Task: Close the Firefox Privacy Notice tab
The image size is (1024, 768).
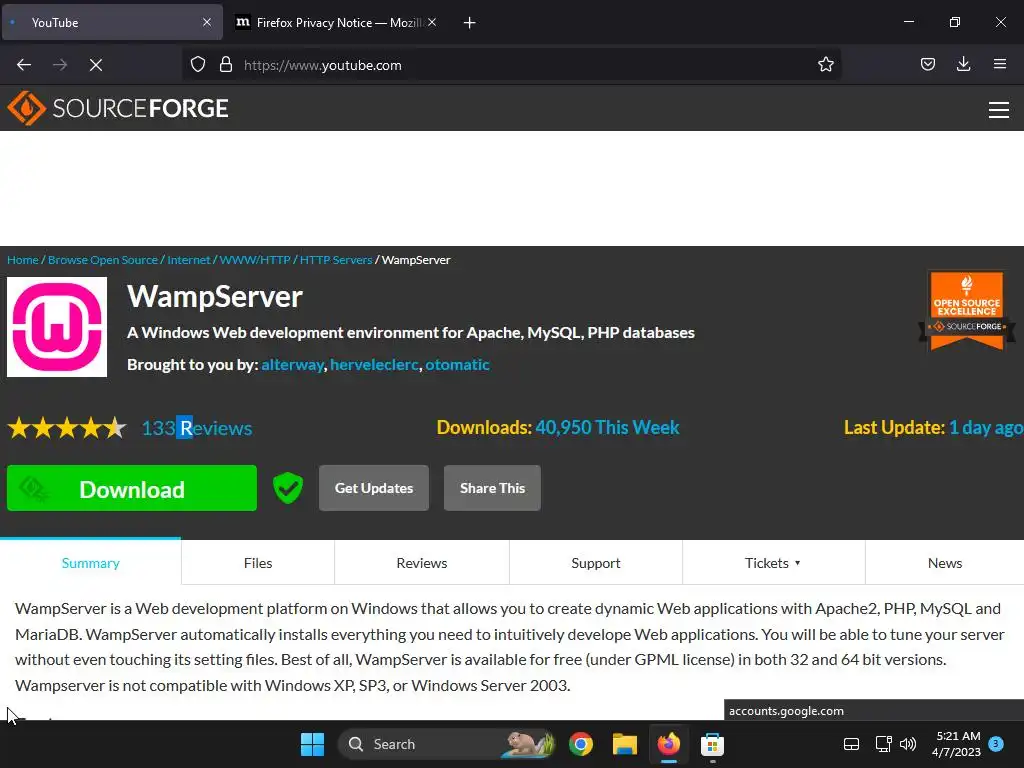Action: pyautogui.click(x=432, y=22)
